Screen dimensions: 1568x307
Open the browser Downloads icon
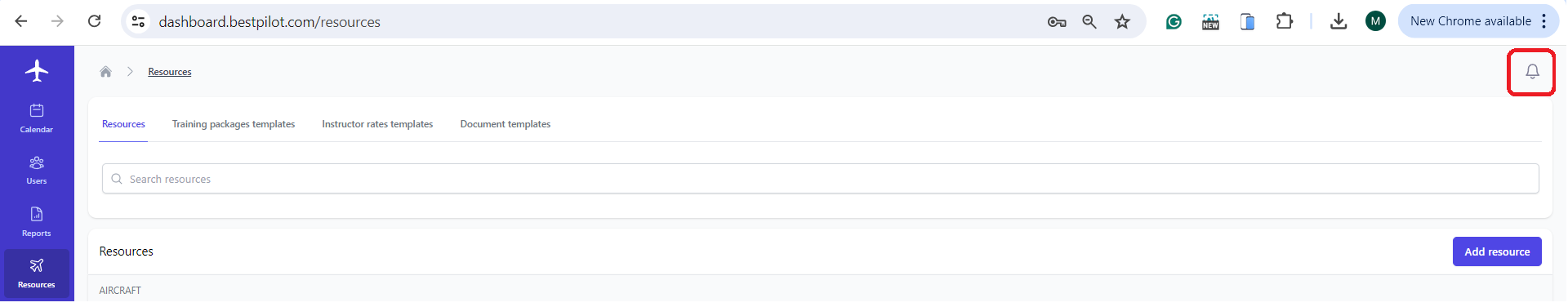click(x=1339, y=22)
